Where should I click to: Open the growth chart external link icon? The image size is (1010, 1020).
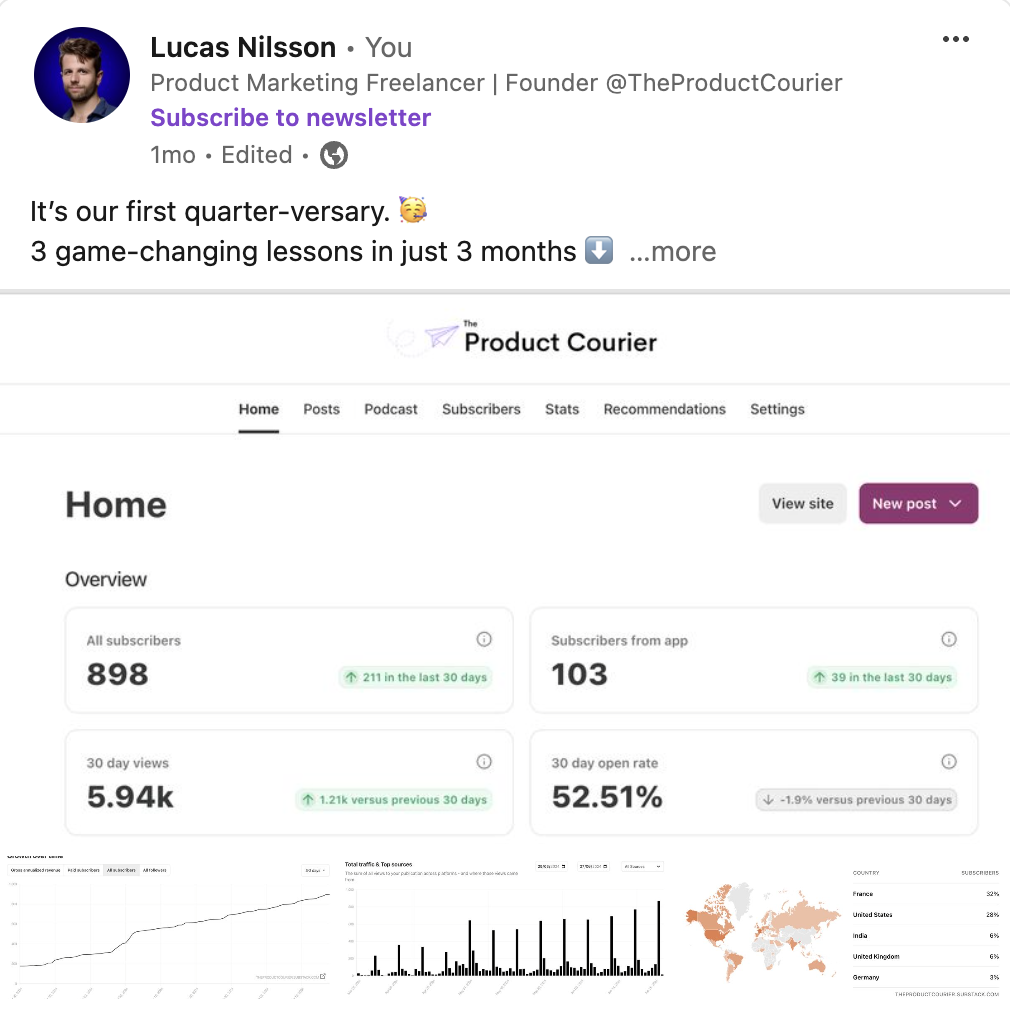(x=323, y=977)
